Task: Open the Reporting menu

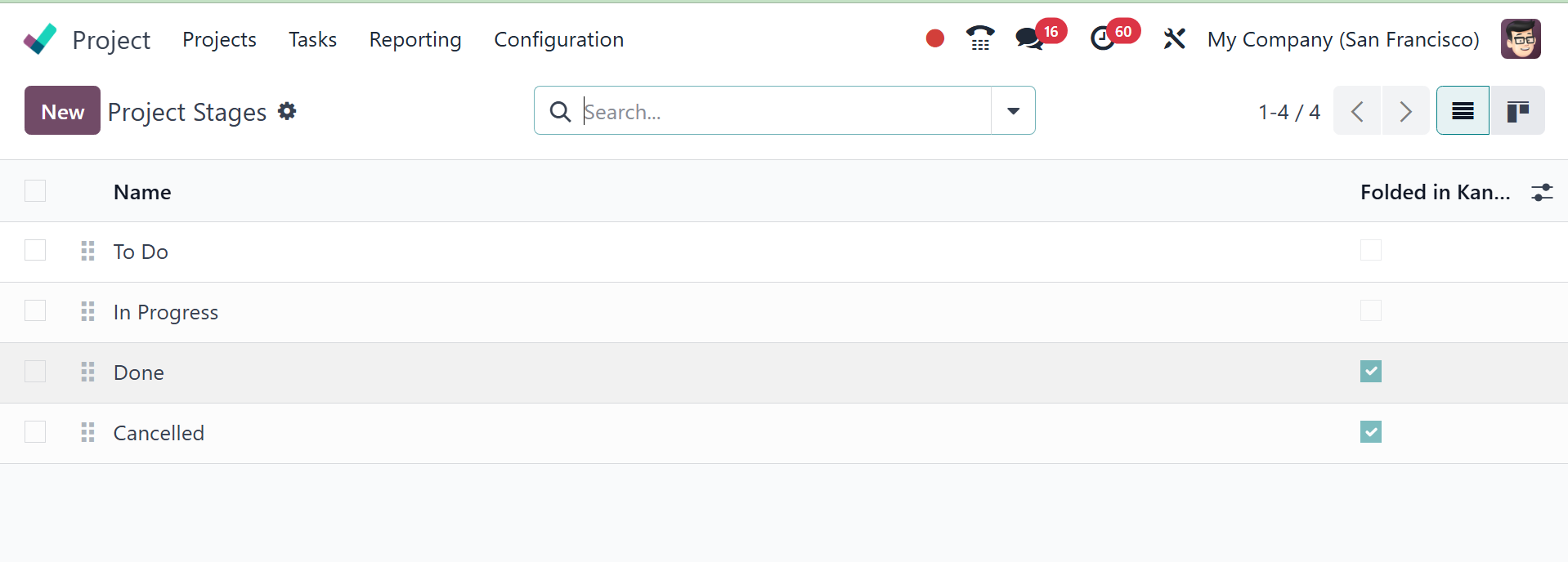Action: (x=415, y=39)
